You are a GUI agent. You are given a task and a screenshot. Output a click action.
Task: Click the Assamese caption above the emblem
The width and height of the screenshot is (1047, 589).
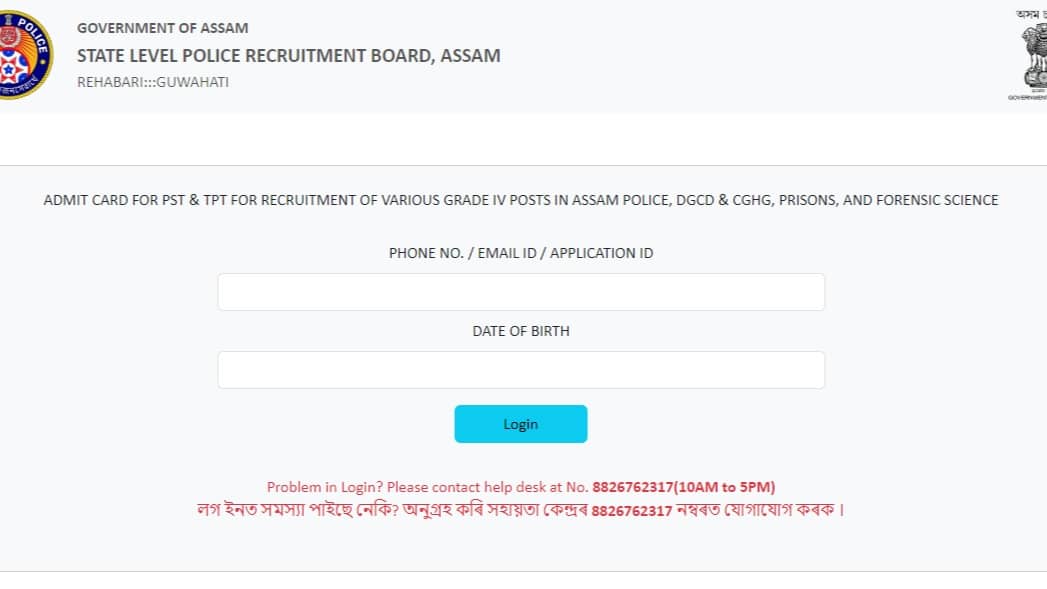click(x=1030, y=13)
